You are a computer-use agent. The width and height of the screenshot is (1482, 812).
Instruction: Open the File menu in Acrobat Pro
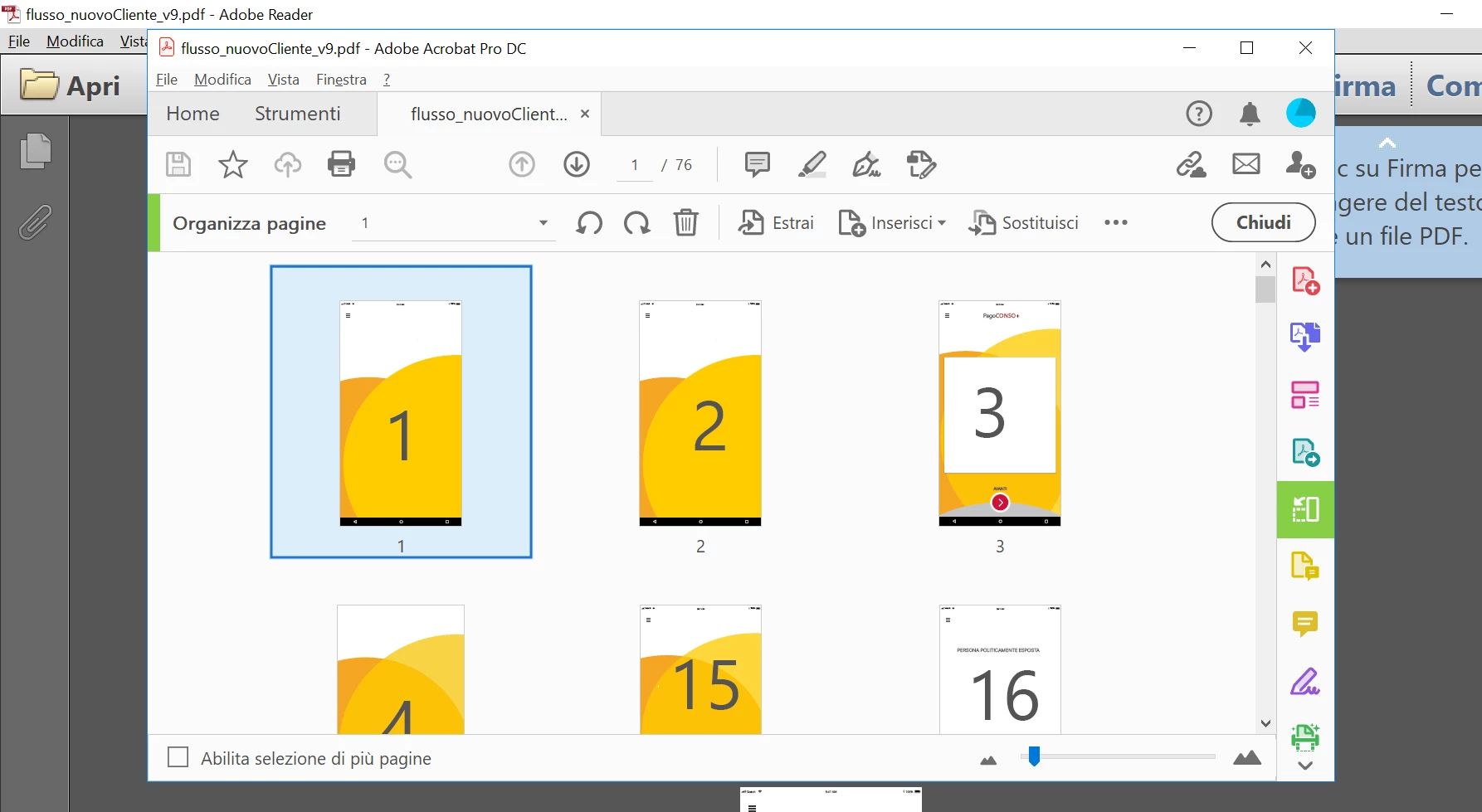coord(167,80)
